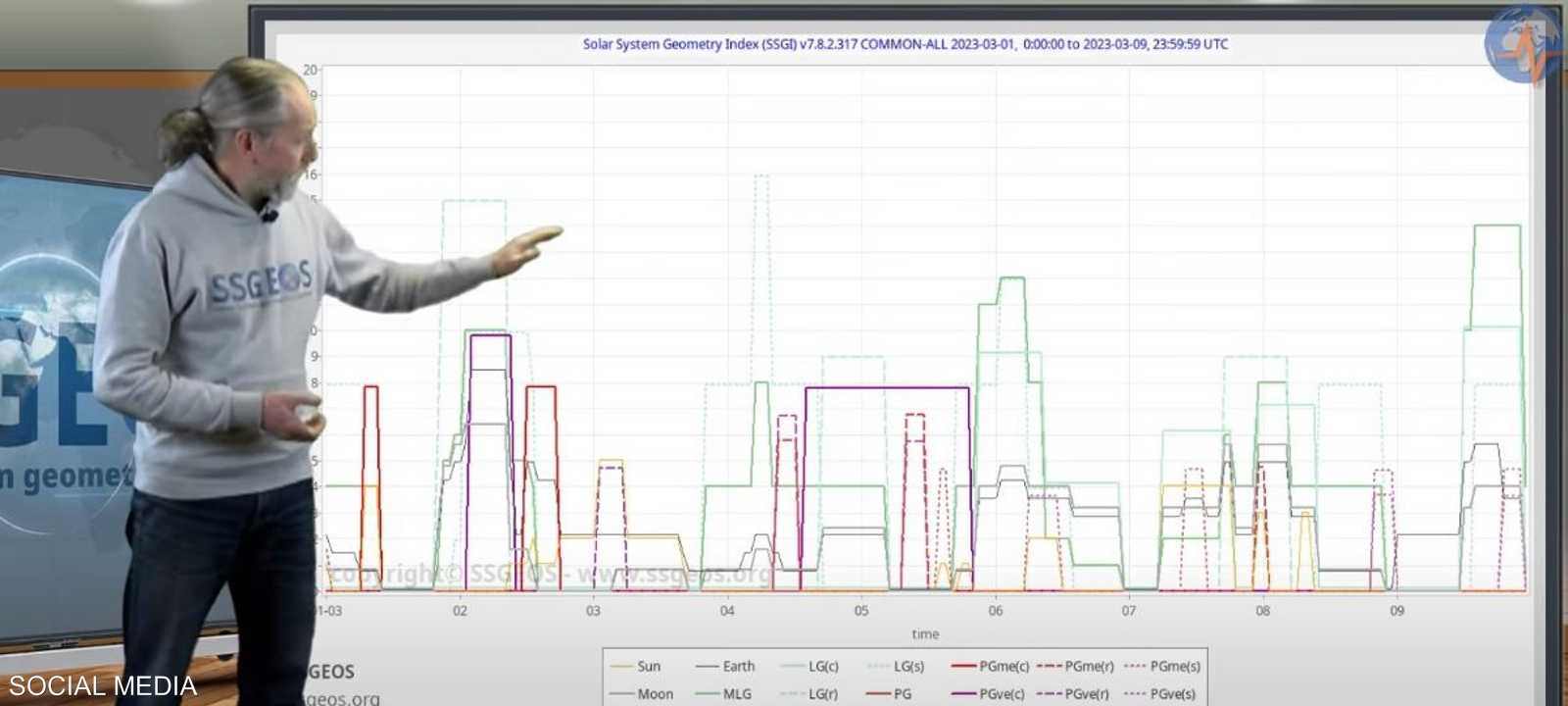Click the 20 value on the y-axis
The width and height of the screenshot is (1568, 706).
pyautogui.click(x=310, y=70)
